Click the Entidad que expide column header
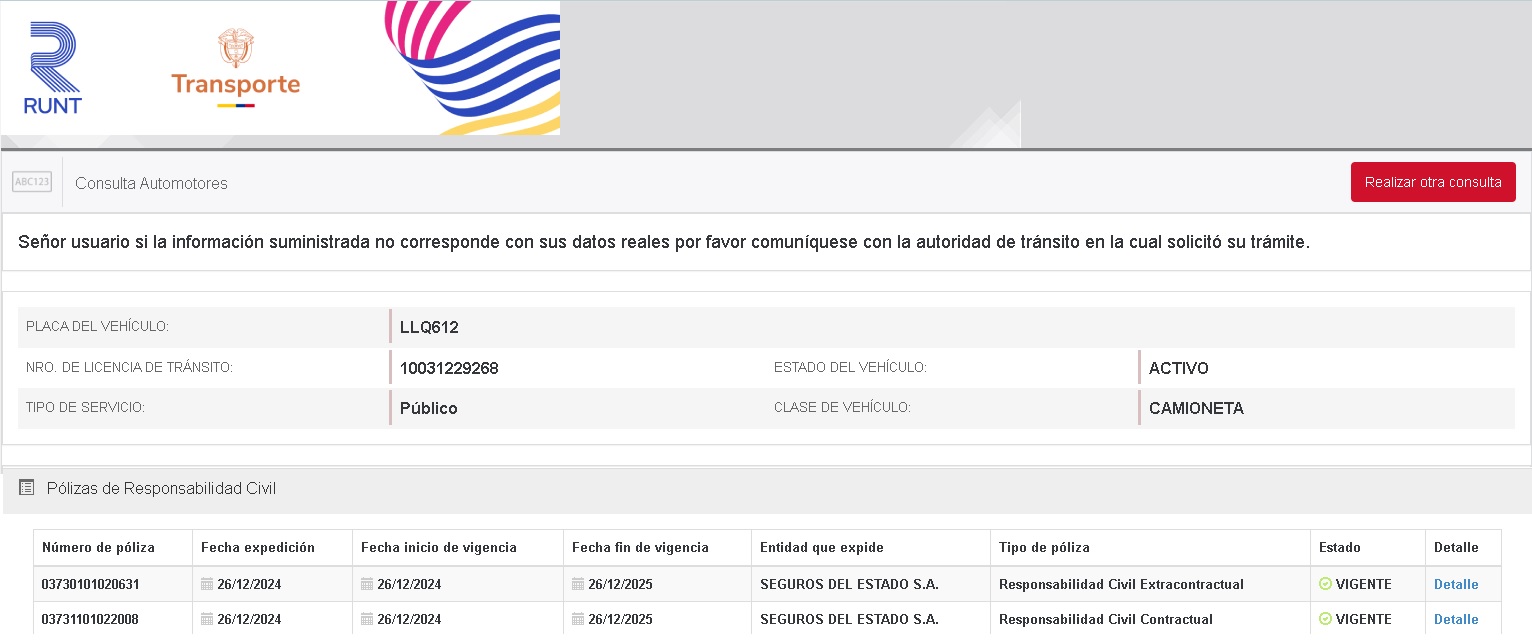Screen dimensions: 1532x641 click(x=821, y=547)
